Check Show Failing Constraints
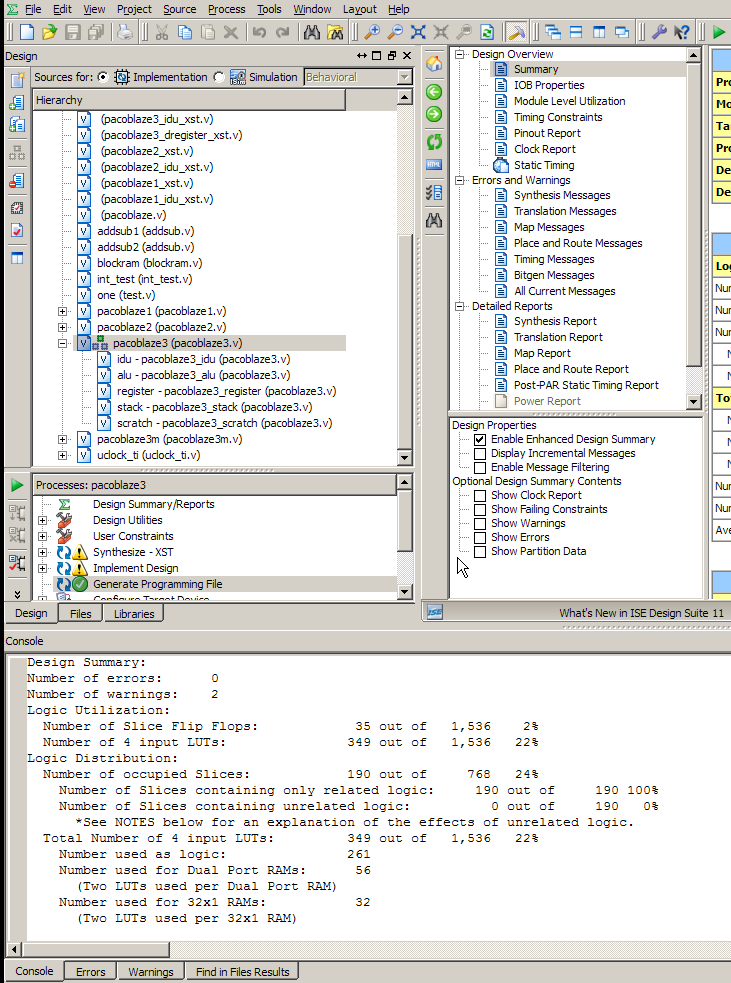The width and height of the screenshot is (731, 983). [480, 510]
